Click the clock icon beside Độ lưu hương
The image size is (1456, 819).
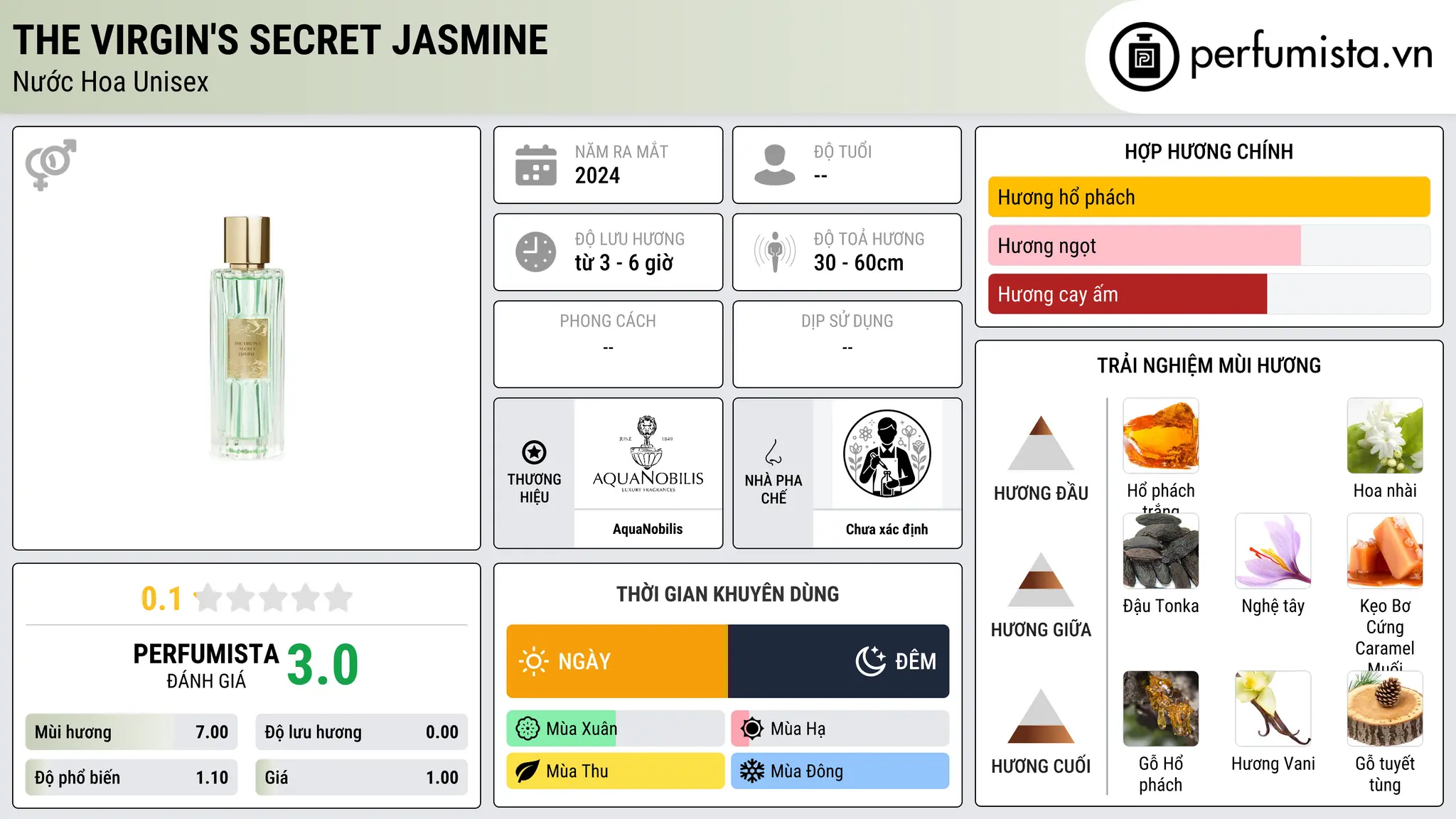pos(536,252)
